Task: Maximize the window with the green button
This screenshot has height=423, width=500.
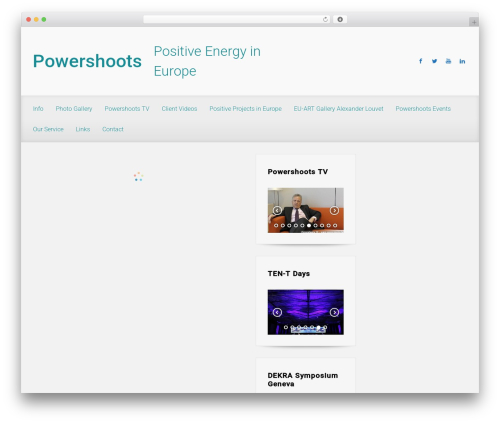Action: [x=44, y=19]
